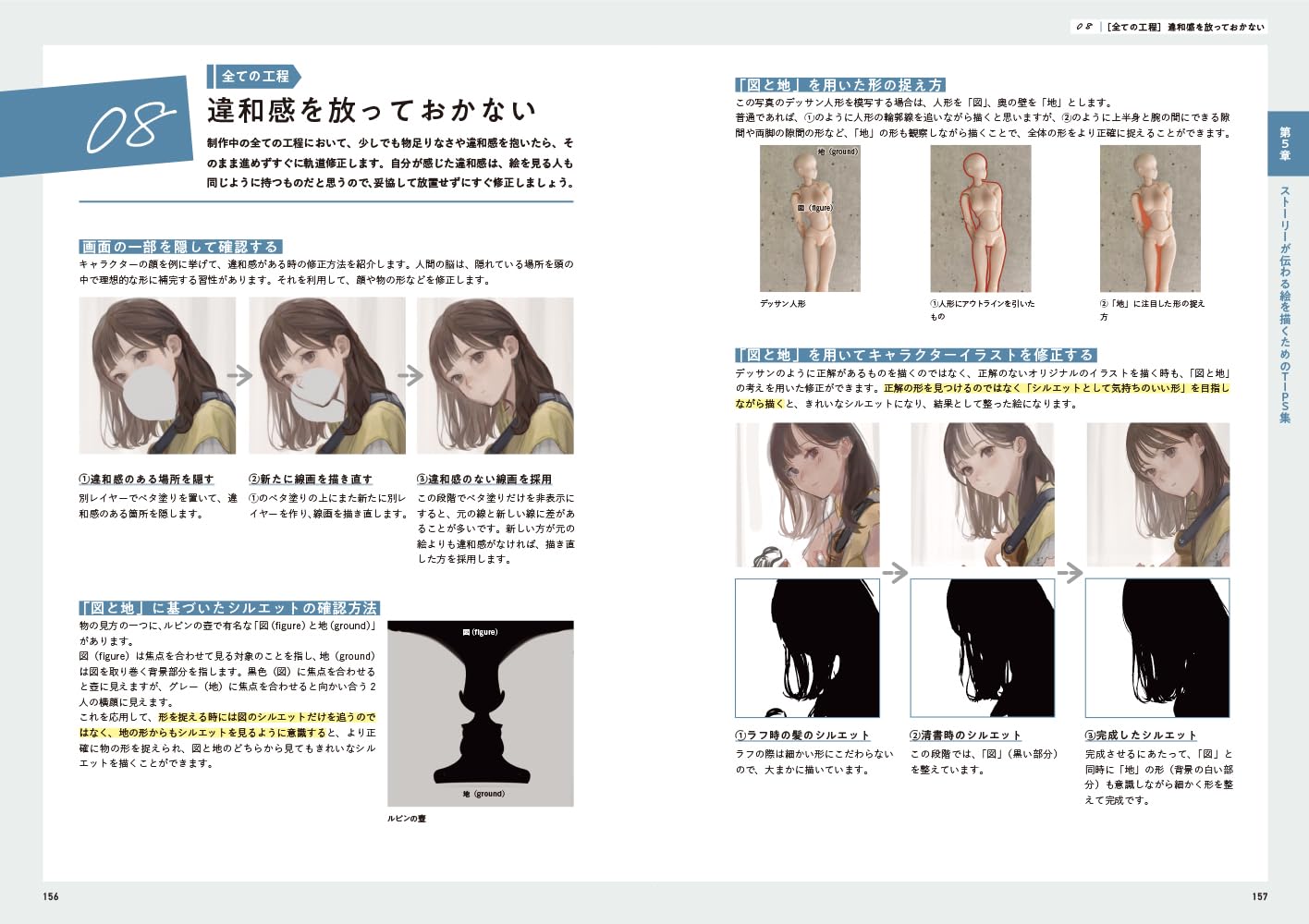Click the running header at top of right page
1309x924 pixels.
pos(1169,27)
